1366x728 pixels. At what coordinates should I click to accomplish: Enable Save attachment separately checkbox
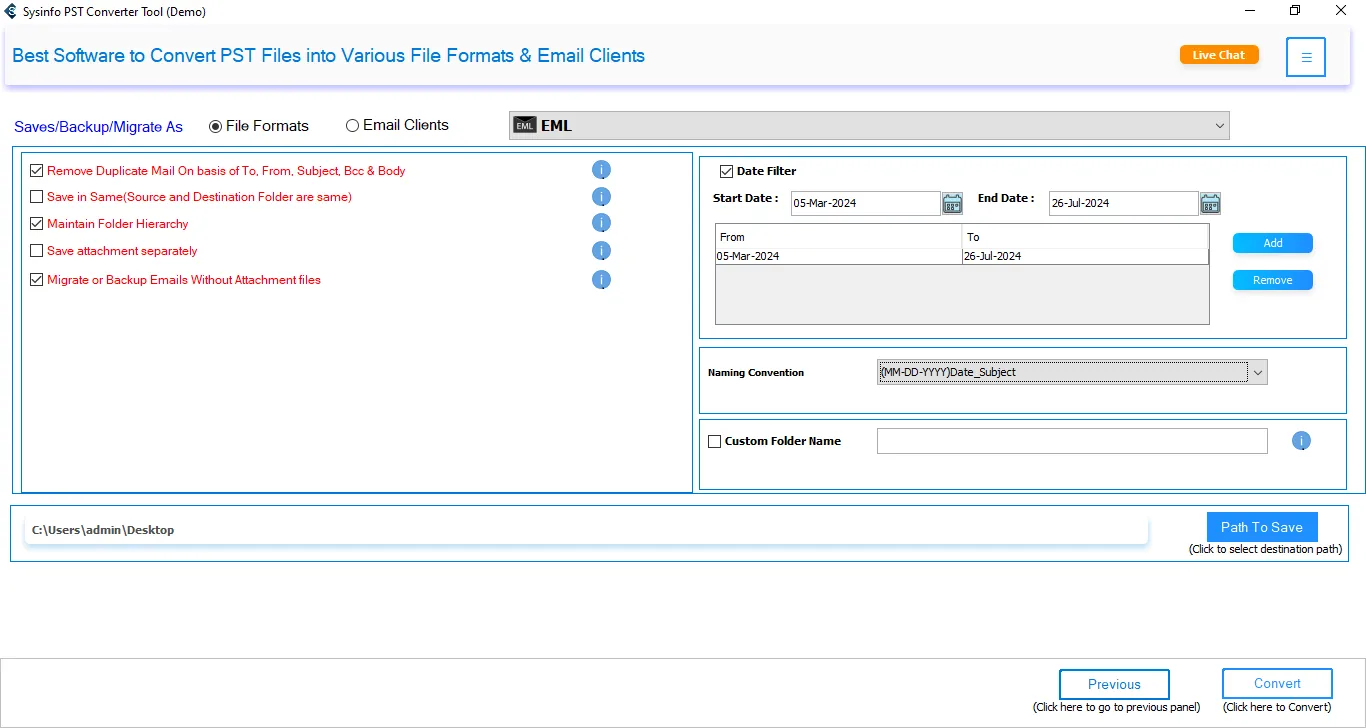(37, 251)
